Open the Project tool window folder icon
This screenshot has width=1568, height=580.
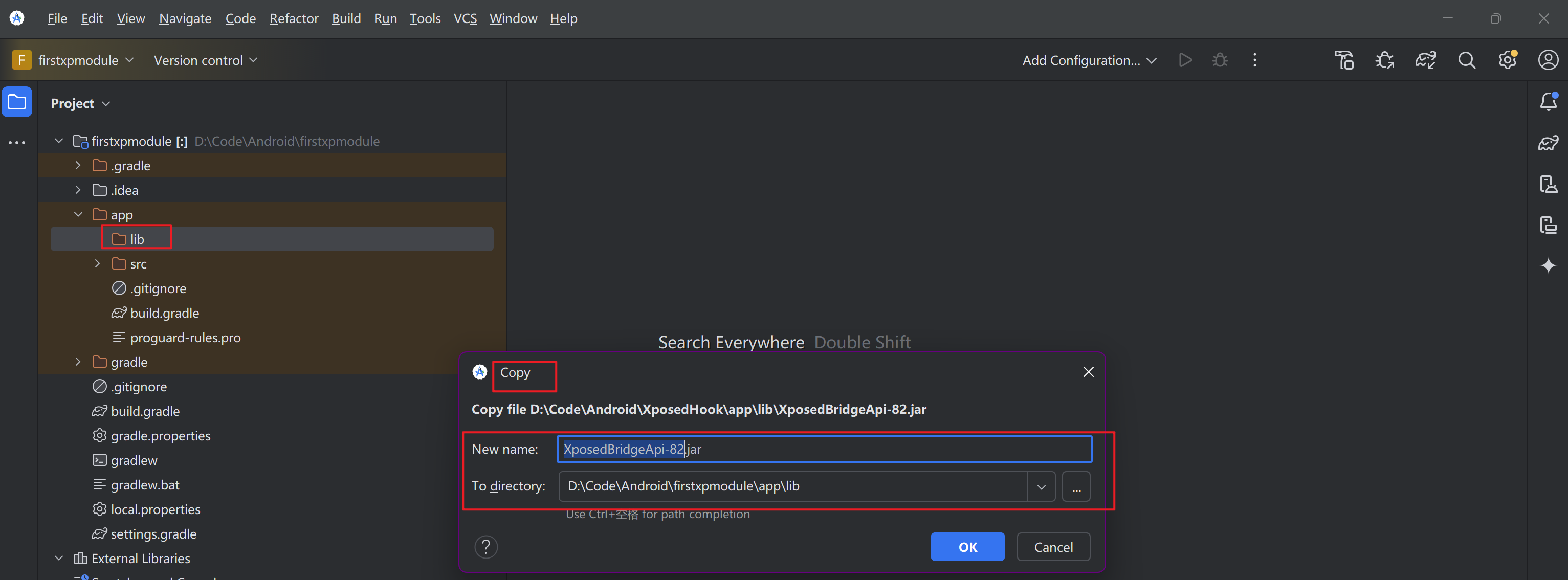pos(17,102)
